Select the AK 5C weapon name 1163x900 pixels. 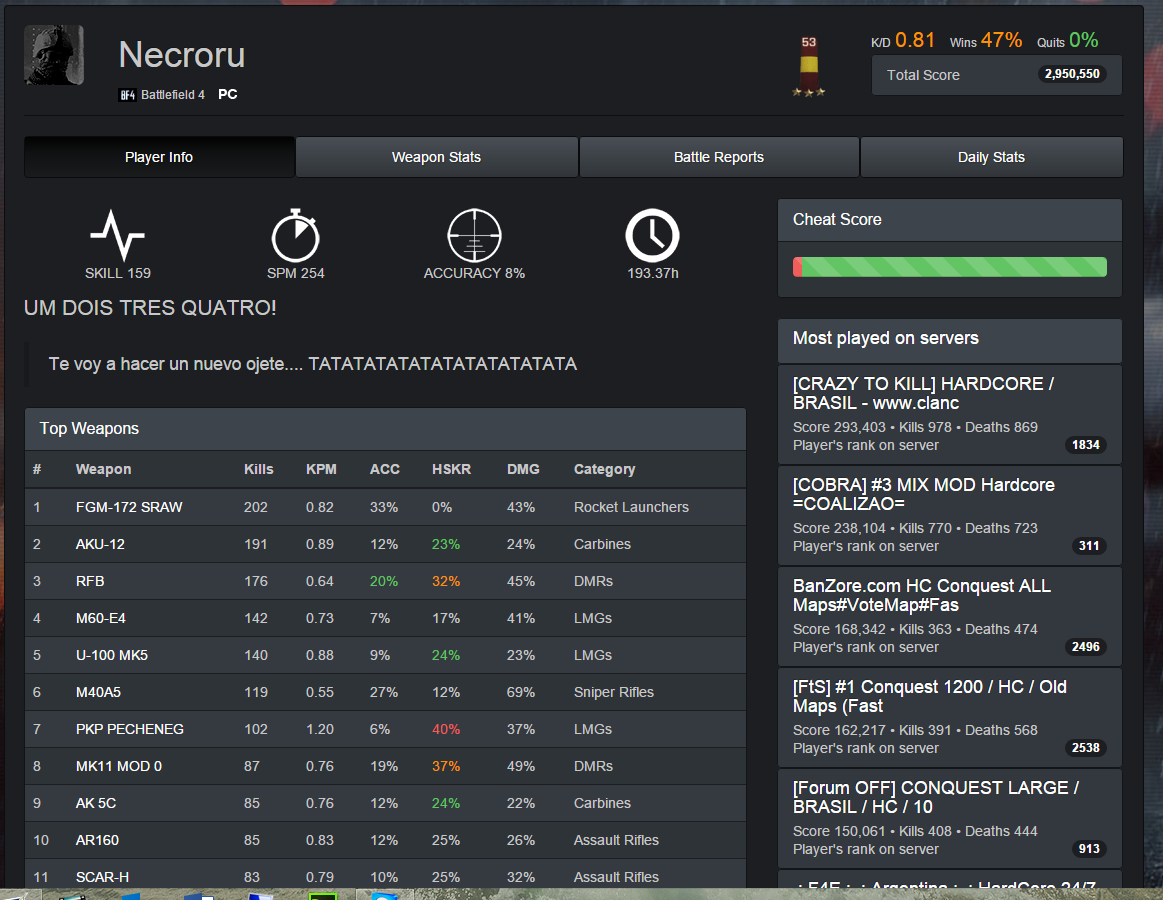click(x=96, y=803)
